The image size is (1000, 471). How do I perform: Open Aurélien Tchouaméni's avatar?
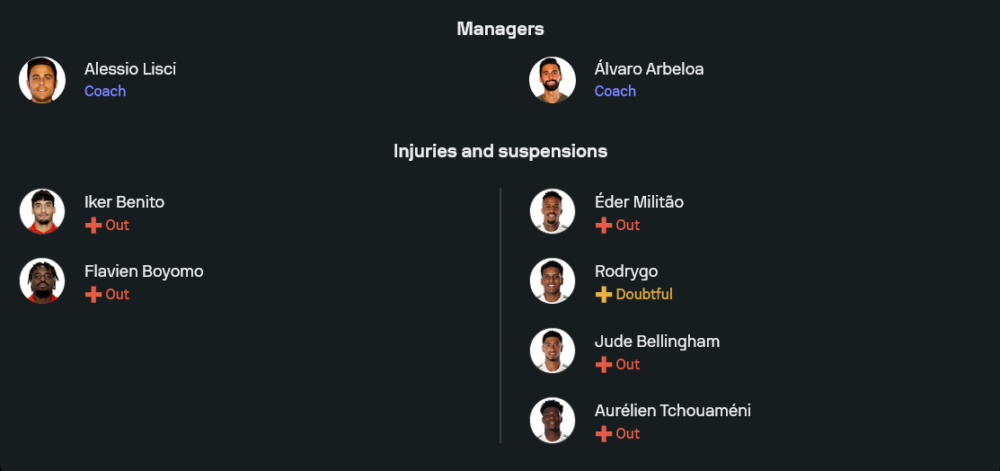[552, 420]
